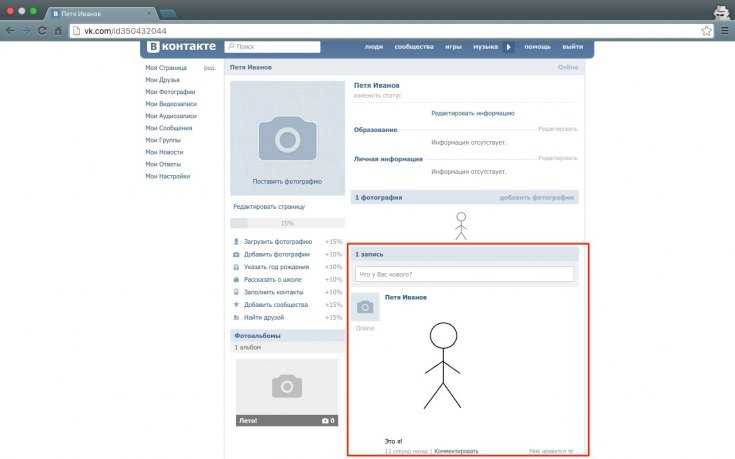Open сообщества in the VK header
Screen dimensions: 735x459
[x=414, y=47]
